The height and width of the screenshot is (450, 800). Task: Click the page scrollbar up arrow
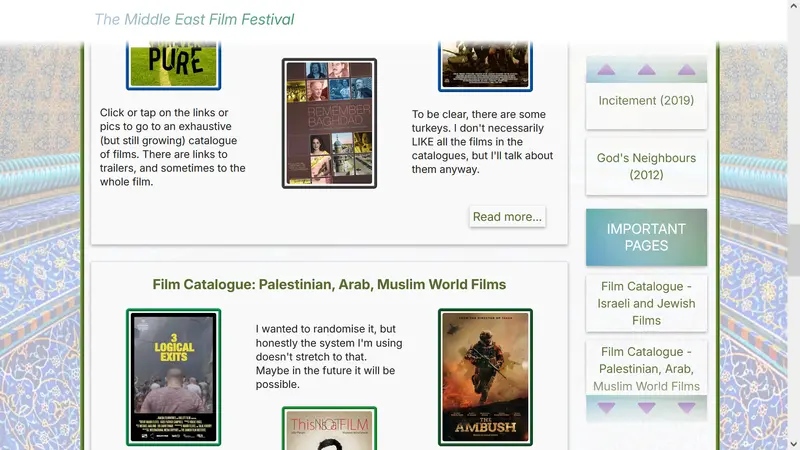click(x=794, y=5)
